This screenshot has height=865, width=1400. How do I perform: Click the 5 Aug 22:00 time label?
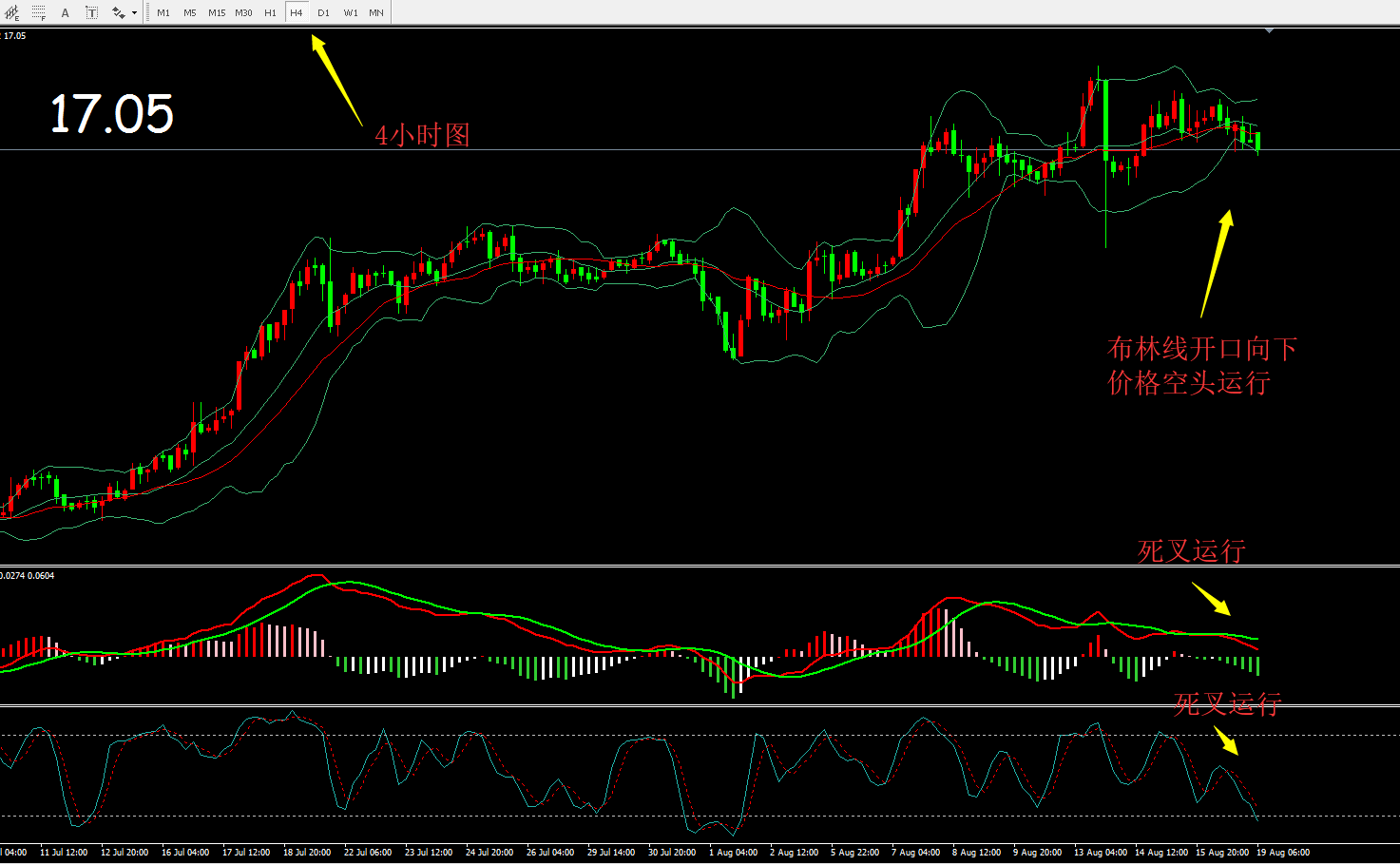click(x=854, y=853)
